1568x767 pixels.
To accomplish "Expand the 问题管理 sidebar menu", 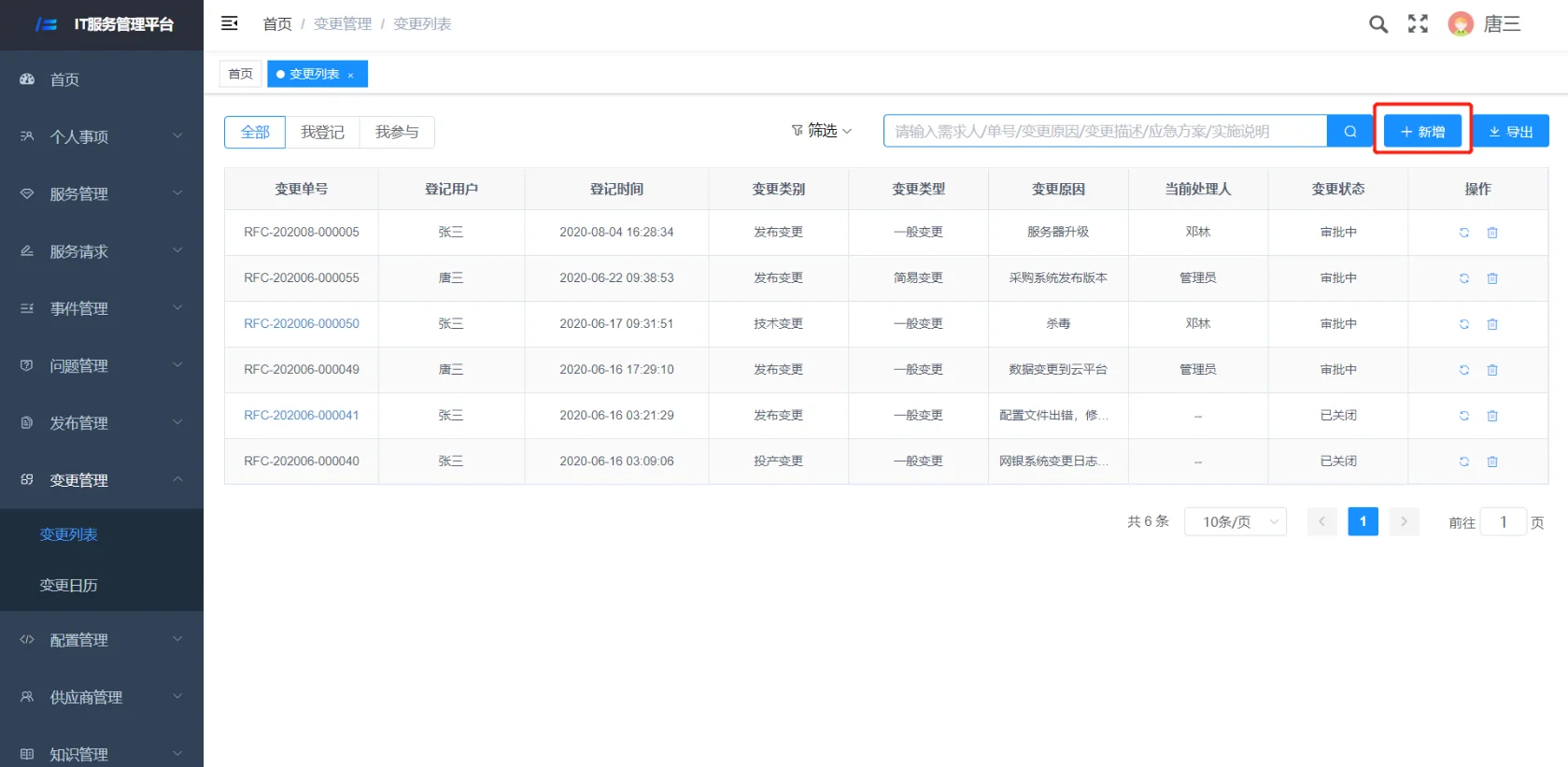I will click(102, 365).
